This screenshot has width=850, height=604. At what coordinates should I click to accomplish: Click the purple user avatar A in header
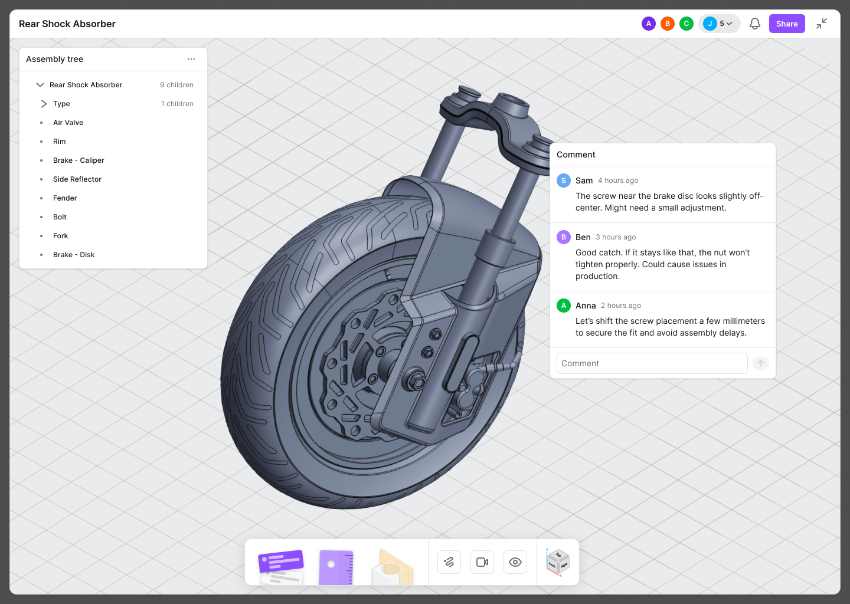[648, 23]
